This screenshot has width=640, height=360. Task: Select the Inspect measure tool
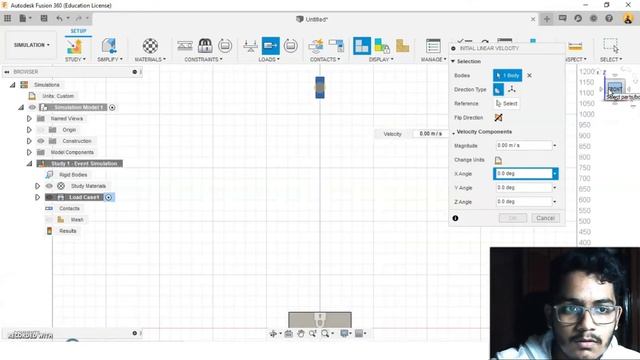[x=575, y=47]
